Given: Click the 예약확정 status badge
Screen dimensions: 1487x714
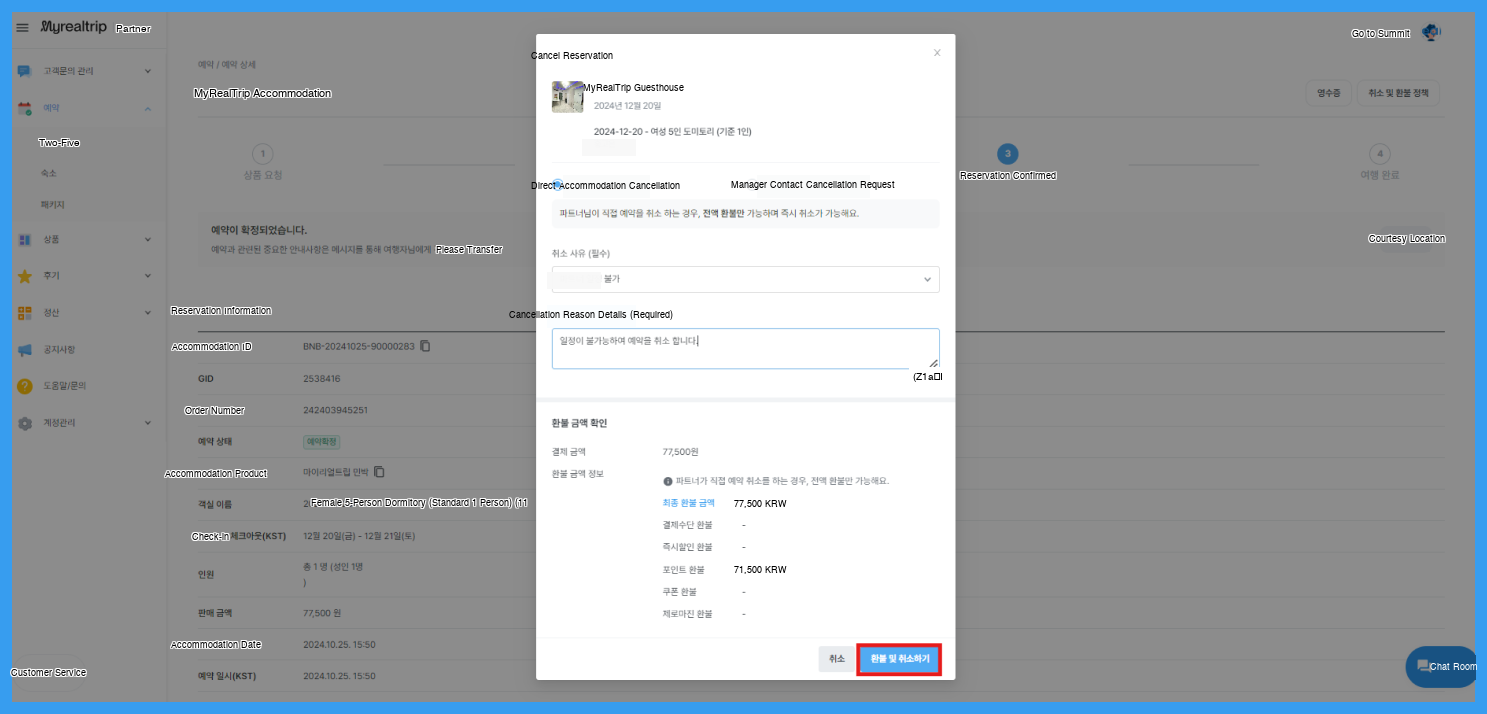Looking at the screenshot, I should (320, 441).
